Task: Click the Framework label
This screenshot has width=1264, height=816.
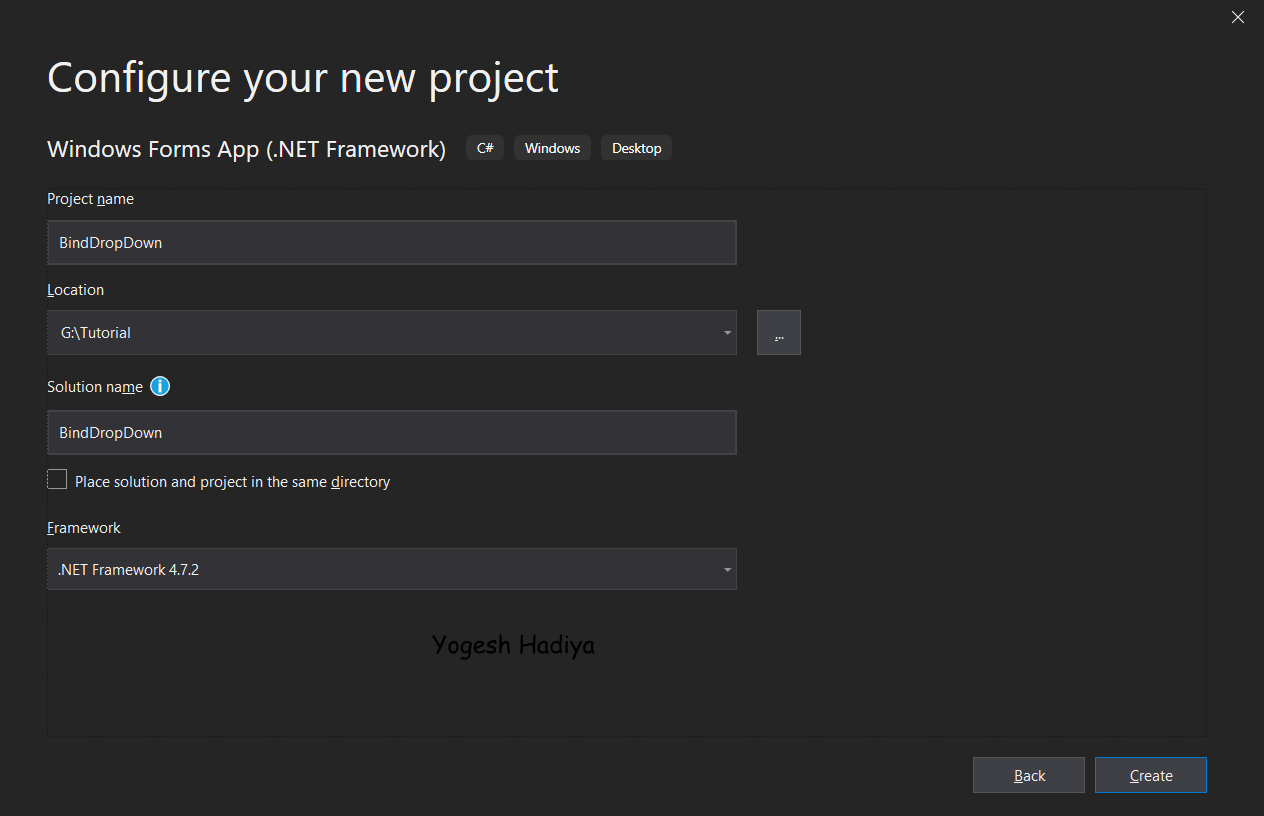Action: (x=84, y=528)
